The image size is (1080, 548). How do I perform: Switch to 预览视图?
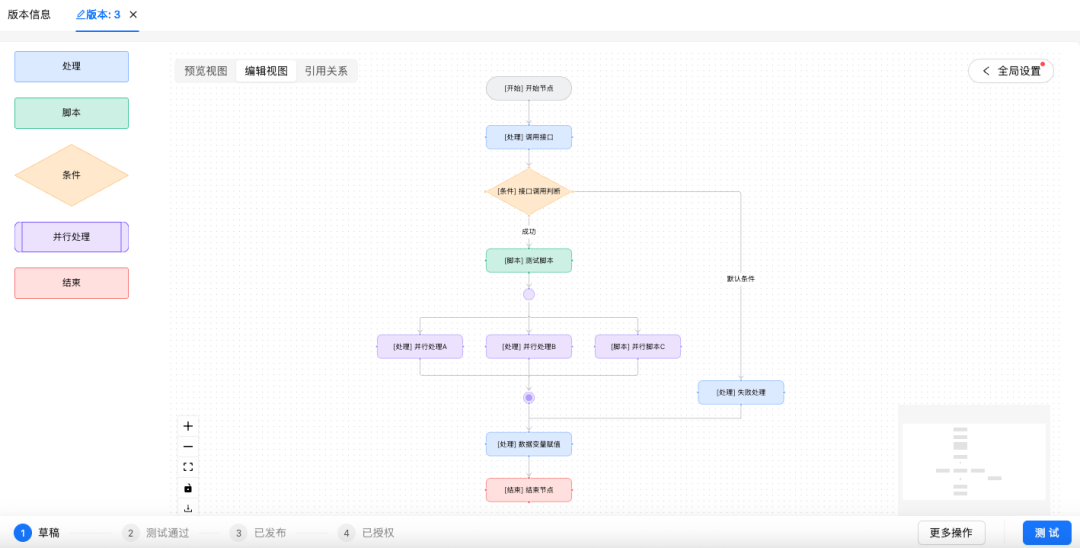206,71
